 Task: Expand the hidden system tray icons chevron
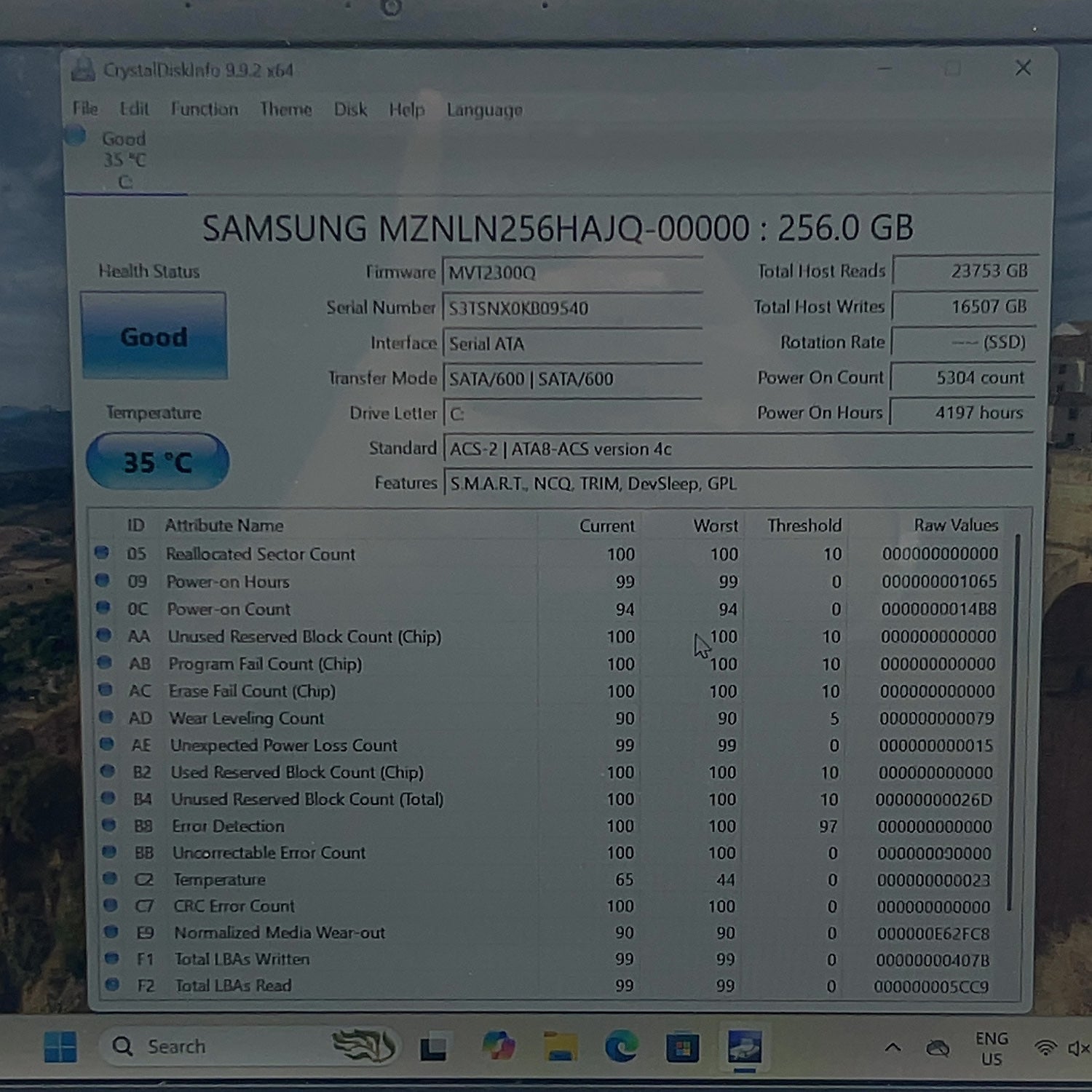coord(893,1048)
